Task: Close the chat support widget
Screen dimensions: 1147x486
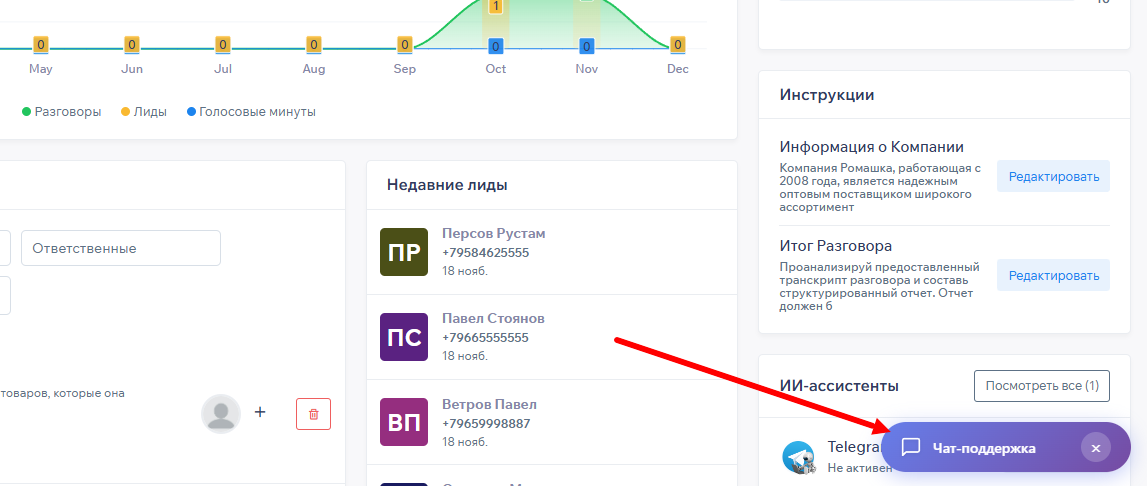Action: (1095, 448)
